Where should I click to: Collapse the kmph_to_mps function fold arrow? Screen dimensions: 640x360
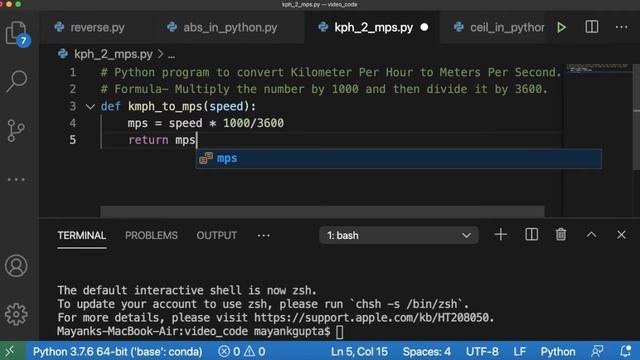(90, 107)
